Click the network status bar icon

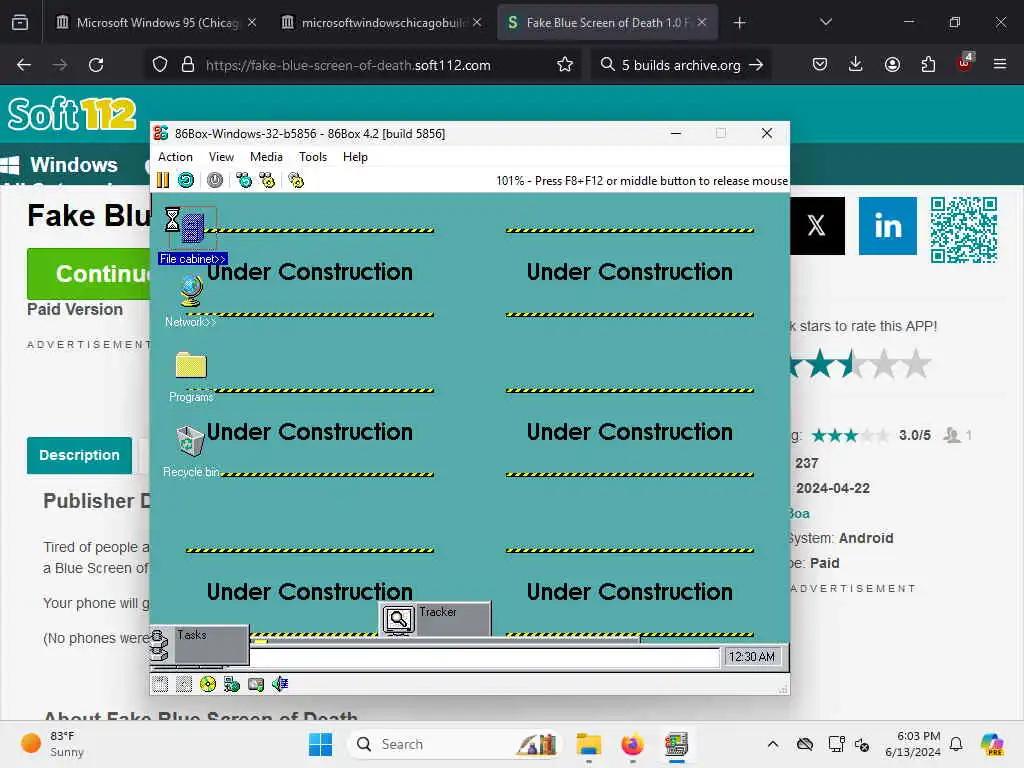point(232,684)
